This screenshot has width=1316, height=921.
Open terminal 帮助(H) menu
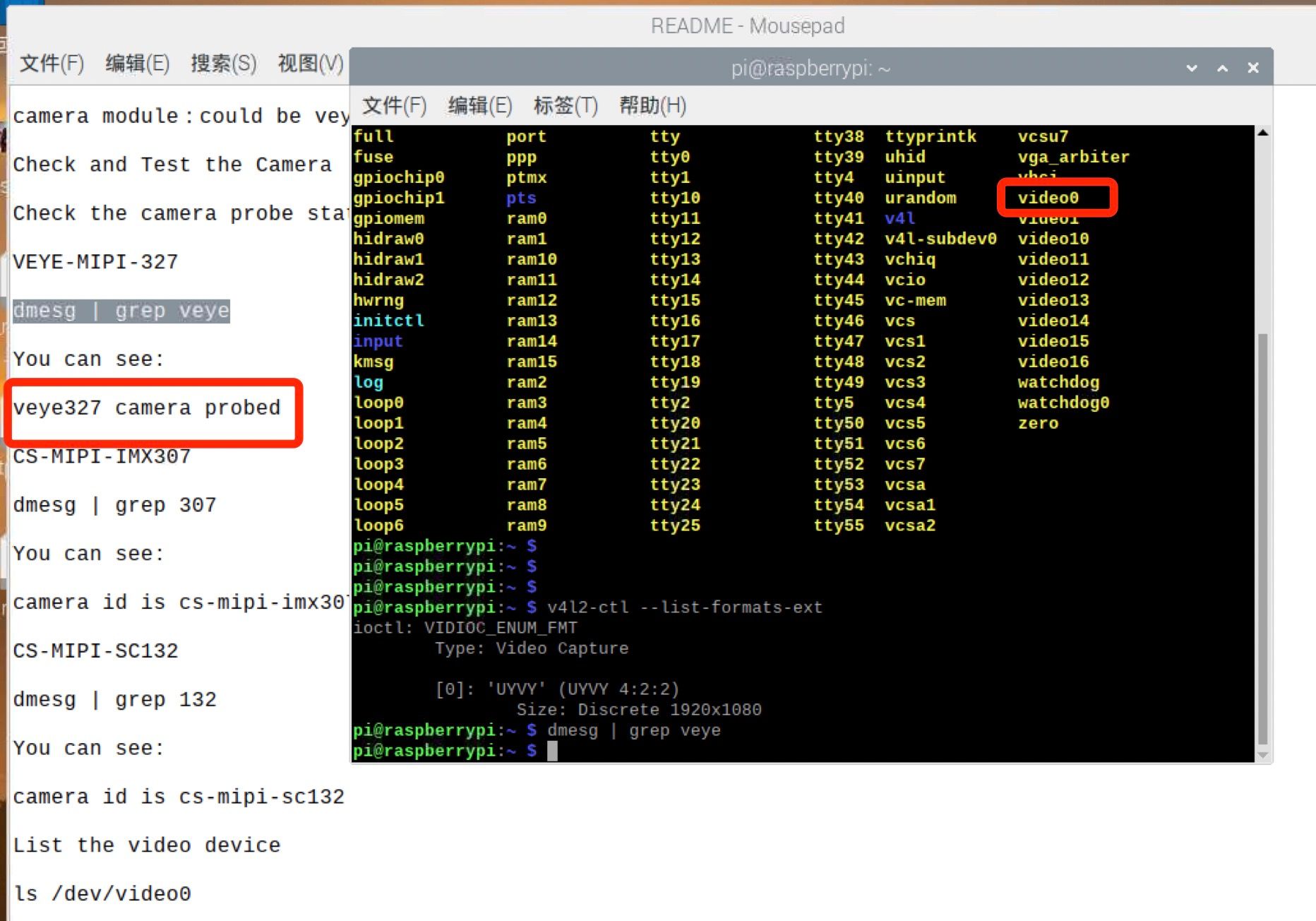click(x=652, y=106)
